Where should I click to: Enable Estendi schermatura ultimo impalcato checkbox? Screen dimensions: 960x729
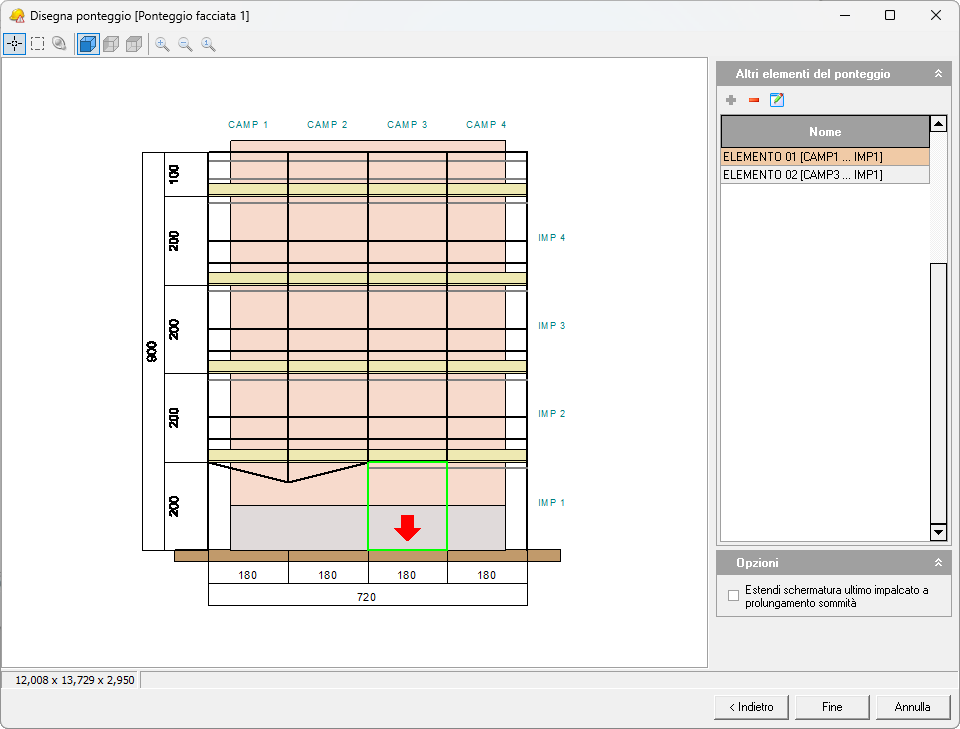pyautogui.click(x=734, y=596)
